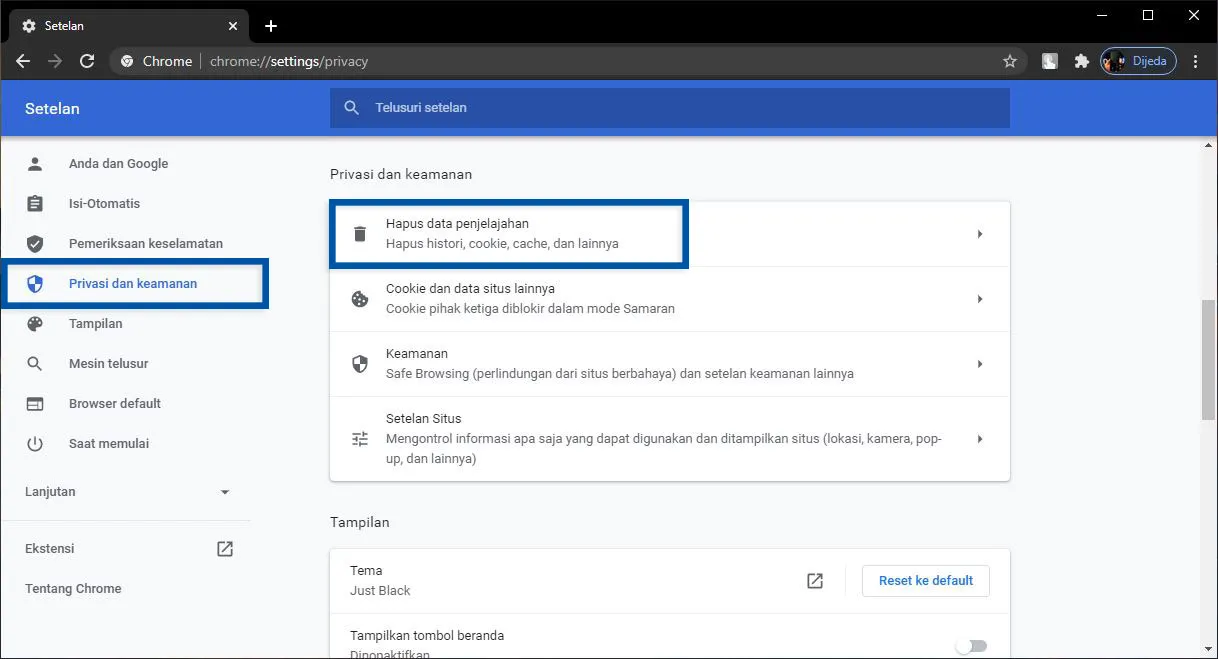Open Setelan Situs via its sliders icon
1218x659 pixels.
click(360, 438)
